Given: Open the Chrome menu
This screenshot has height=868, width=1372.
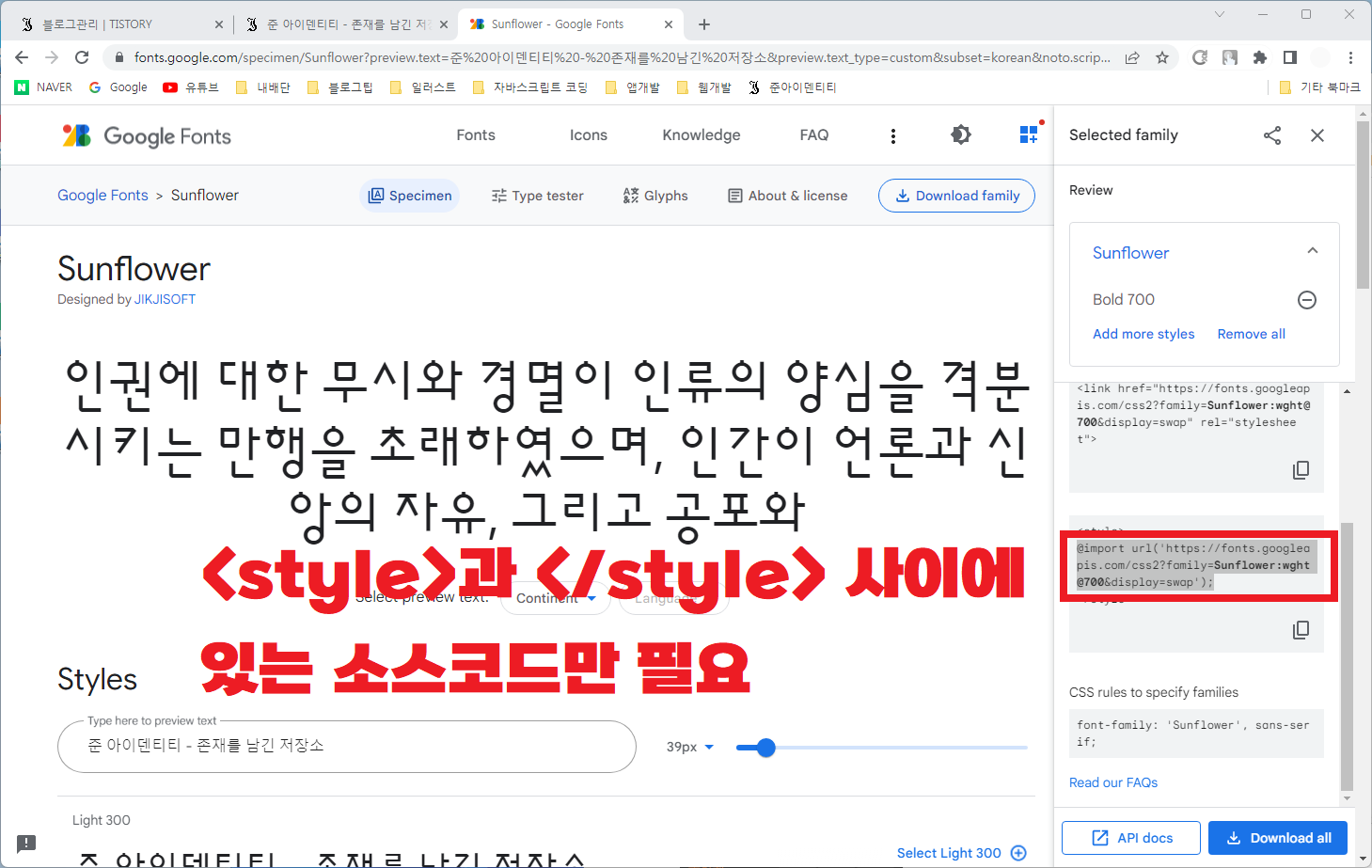Looking at the screenshot, I should [x=1350, y=57].
